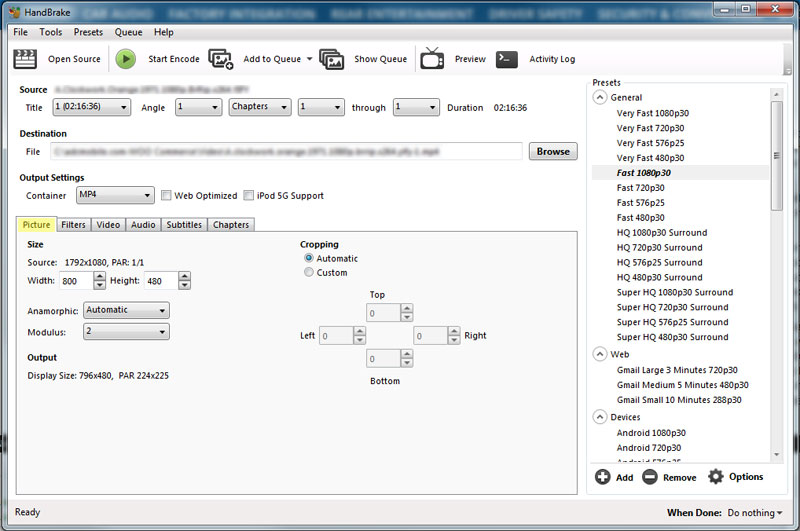Click the HandBrake app icon in title bar

coord(14,12)
